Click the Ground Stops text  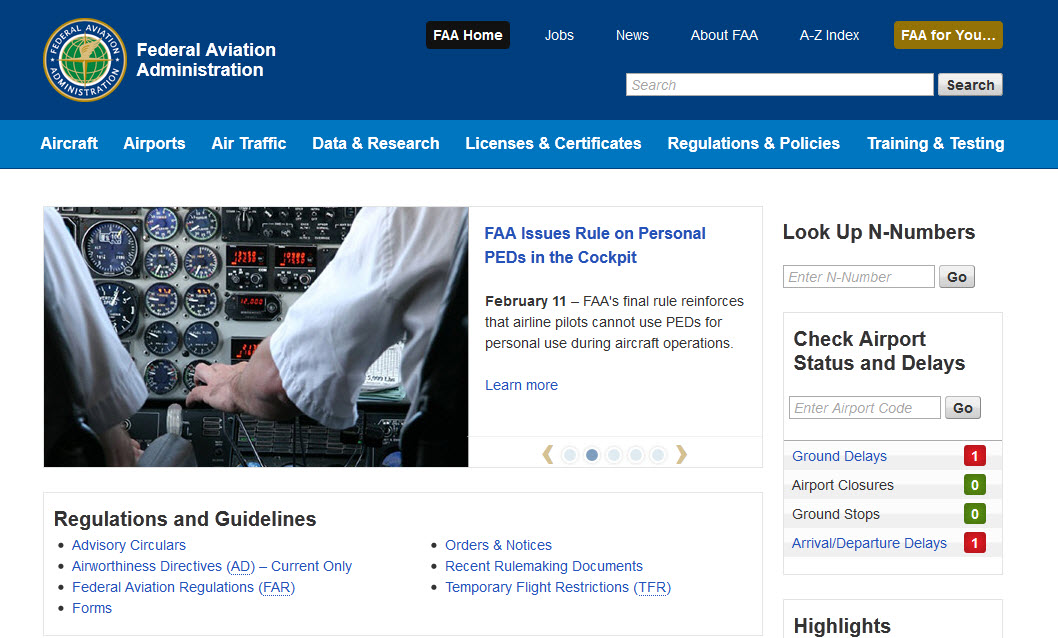point(836,514)
